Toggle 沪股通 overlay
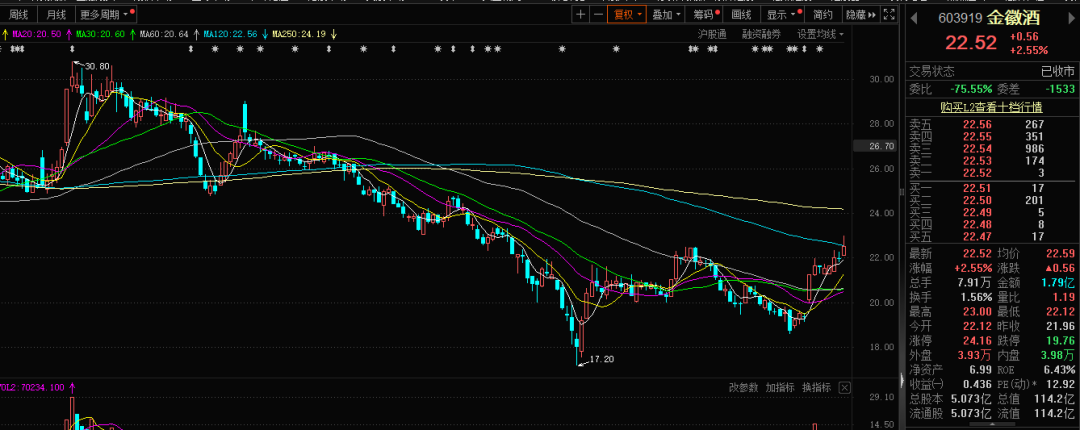The width and height of the screenshot is (1080, 430). (x=712, y=34)
